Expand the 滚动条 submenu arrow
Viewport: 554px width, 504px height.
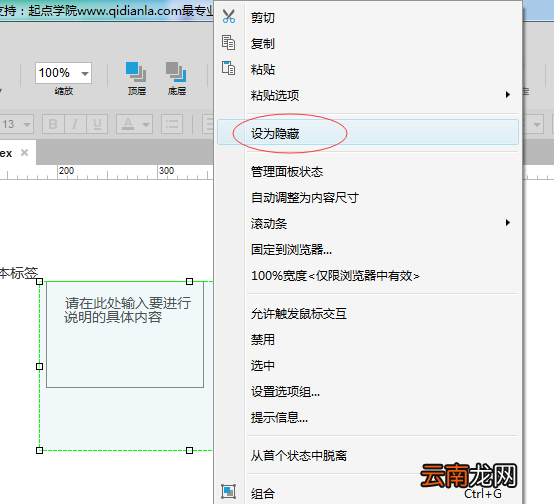pos(508,223)
